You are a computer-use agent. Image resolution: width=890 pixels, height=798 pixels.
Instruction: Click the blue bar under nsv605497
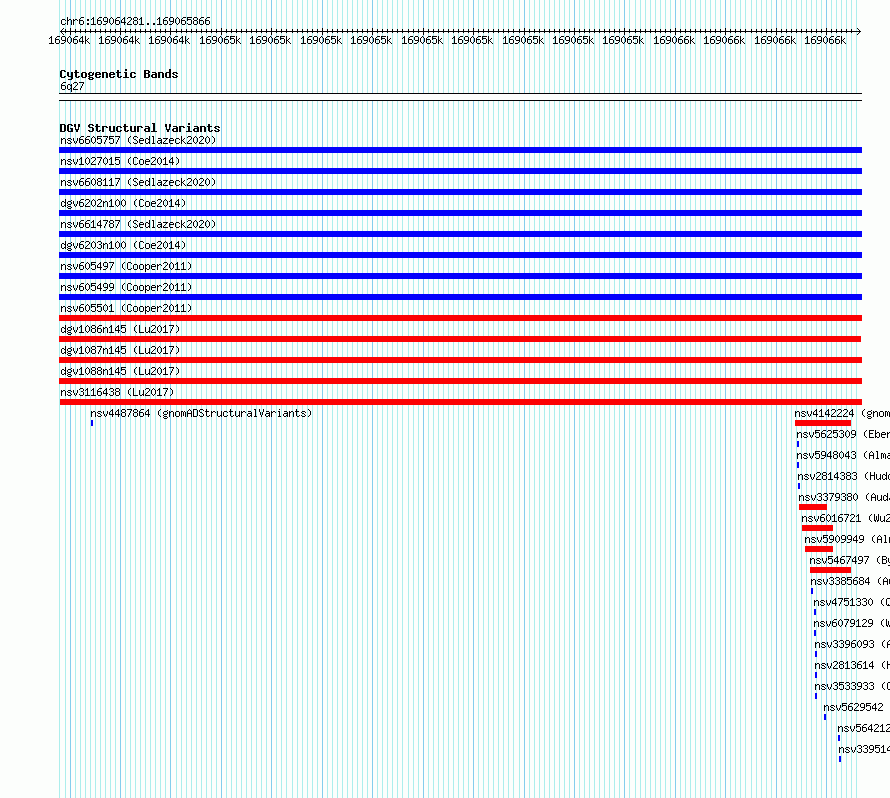460,276
